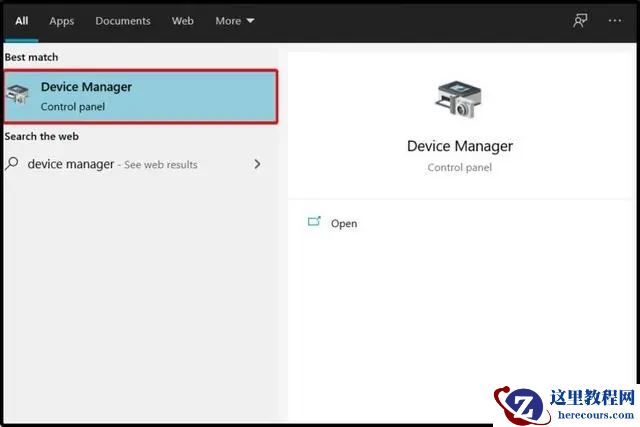Select the Web search tab
Image resolution: width=640 pixels, height=427 pixels.
(182, 21)
